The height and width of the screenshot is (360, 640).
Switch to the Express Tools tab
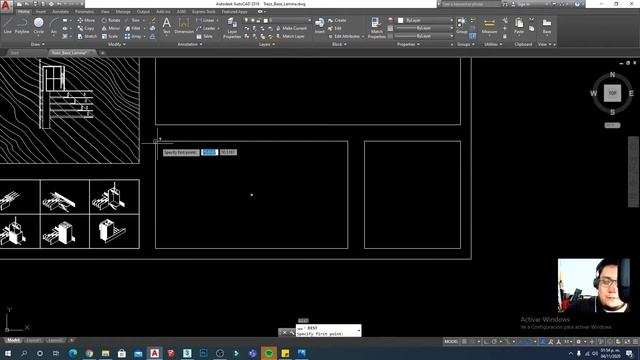click(x=204, y=12)
